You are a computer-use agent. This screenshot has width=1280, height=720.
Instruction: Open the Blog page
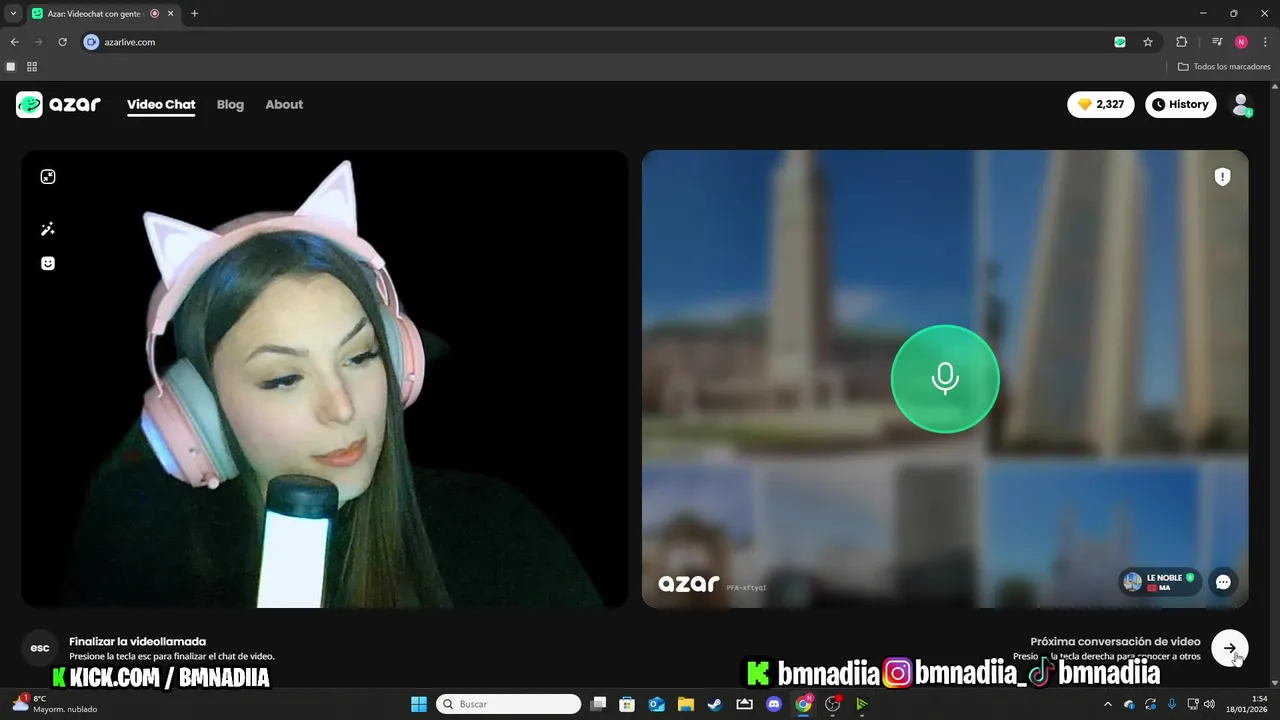click(230, 104)
